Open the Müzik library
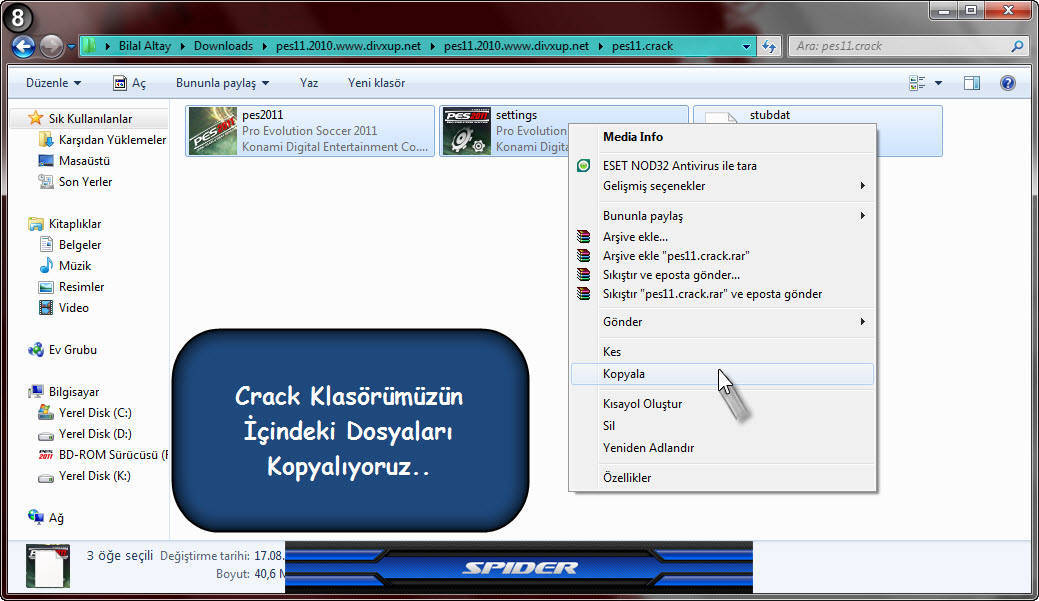Viewport: 1039px width, 601px height. (66, 266)
